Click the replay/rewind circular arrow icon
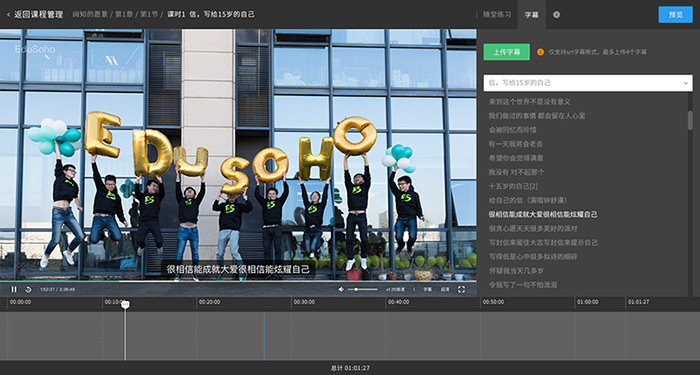 pos(28,289)
